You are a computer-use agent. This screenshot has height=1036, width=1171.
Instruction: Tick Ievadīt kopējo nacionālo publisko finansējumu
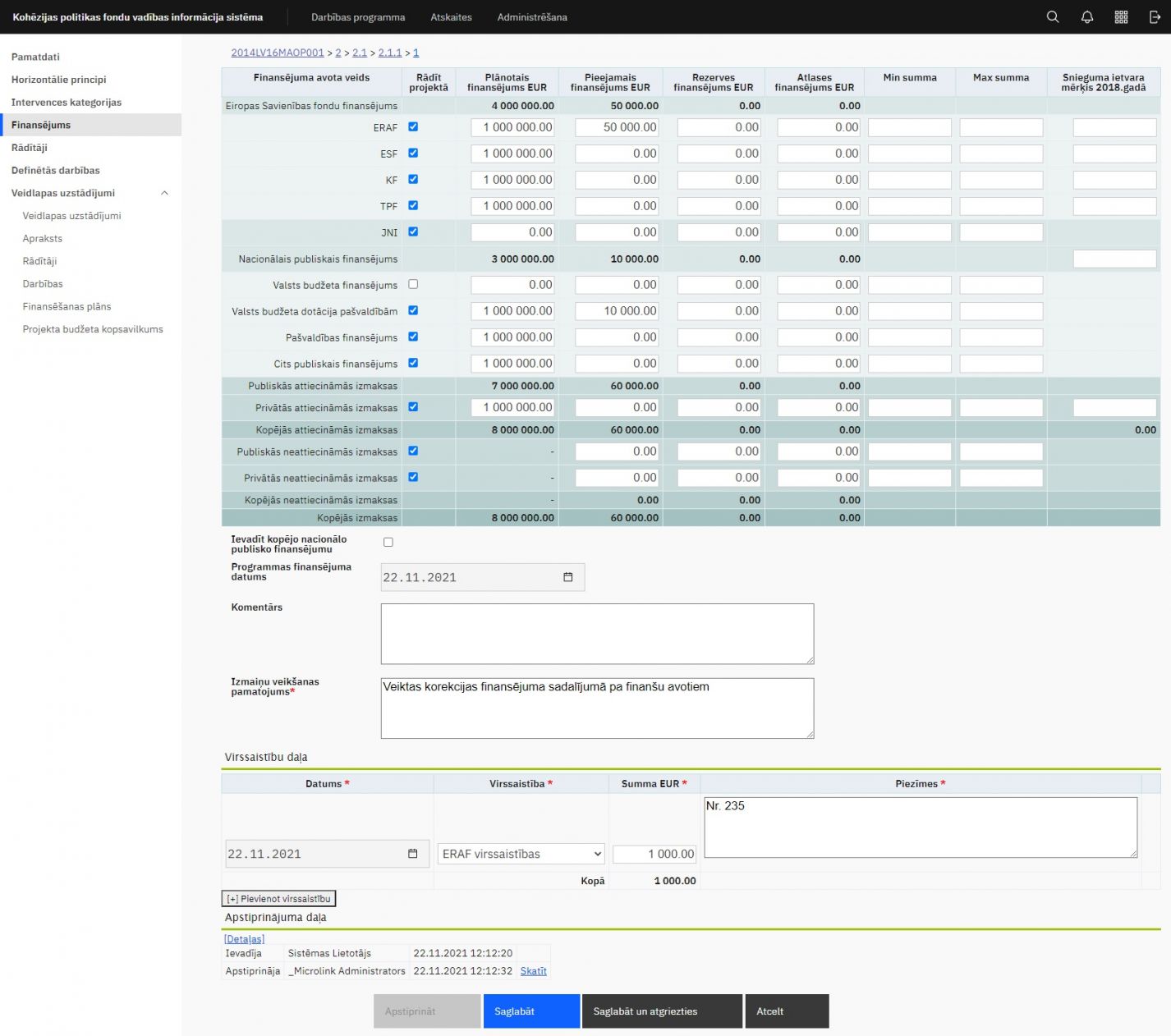[388, 542]
